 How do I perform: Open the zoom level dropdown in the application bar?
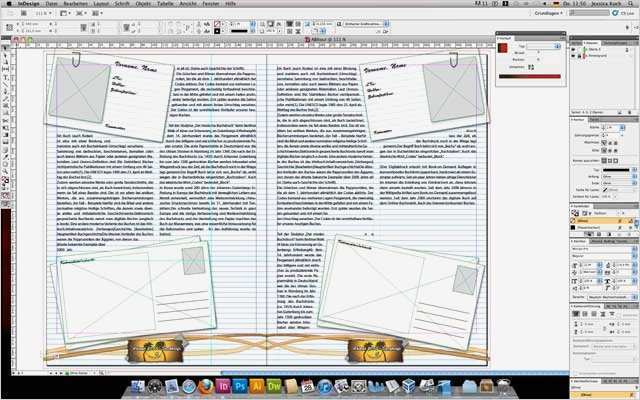point(44,13)
